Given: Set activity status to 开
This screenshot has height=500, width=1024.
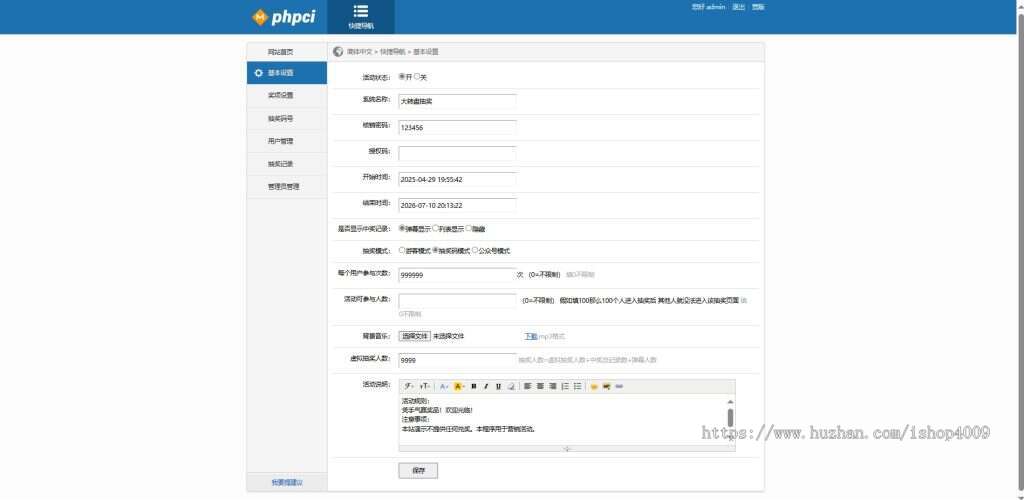Looking at the screenshot, I should 402,76.
